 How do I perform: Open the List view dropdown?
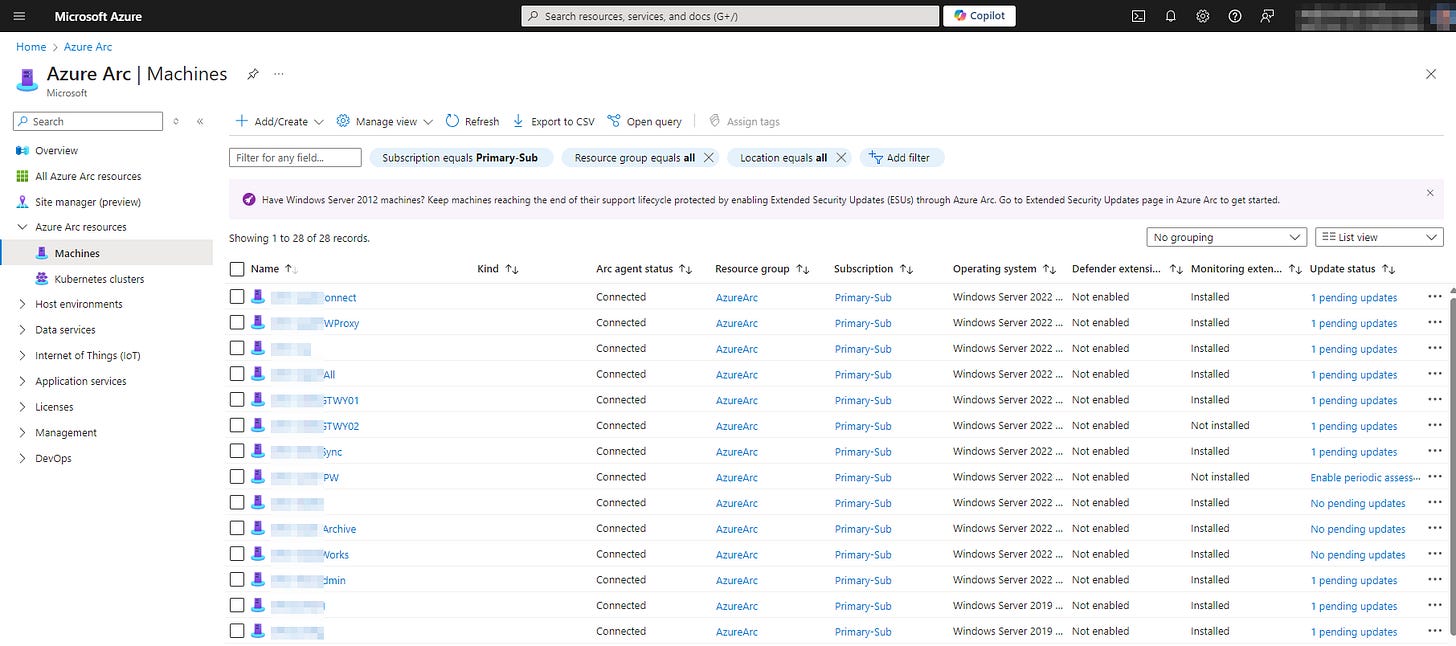click(x=1379, y=237)
